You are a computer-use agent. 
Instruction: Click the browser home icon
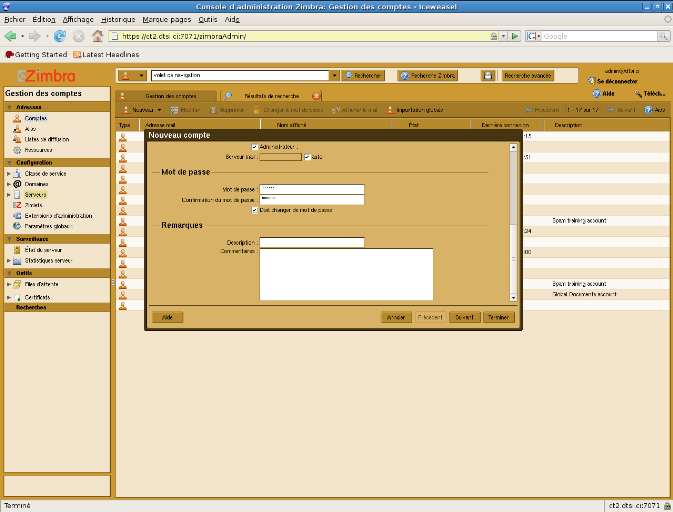98,36
